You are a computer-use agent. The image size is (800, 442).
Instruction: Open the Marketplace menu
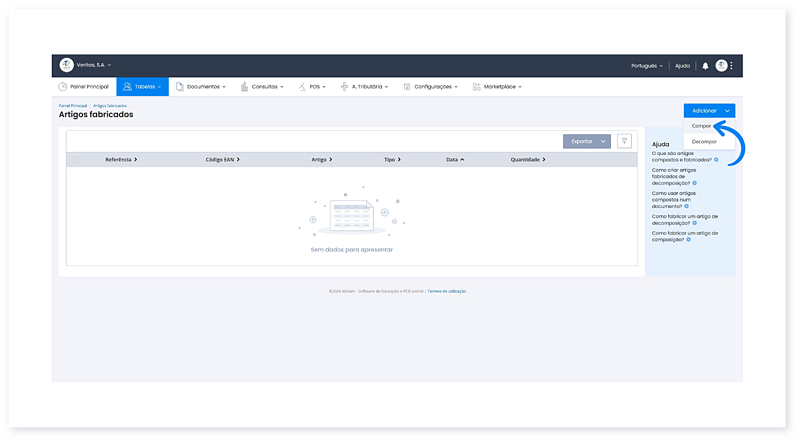click(x=497, y=87)
